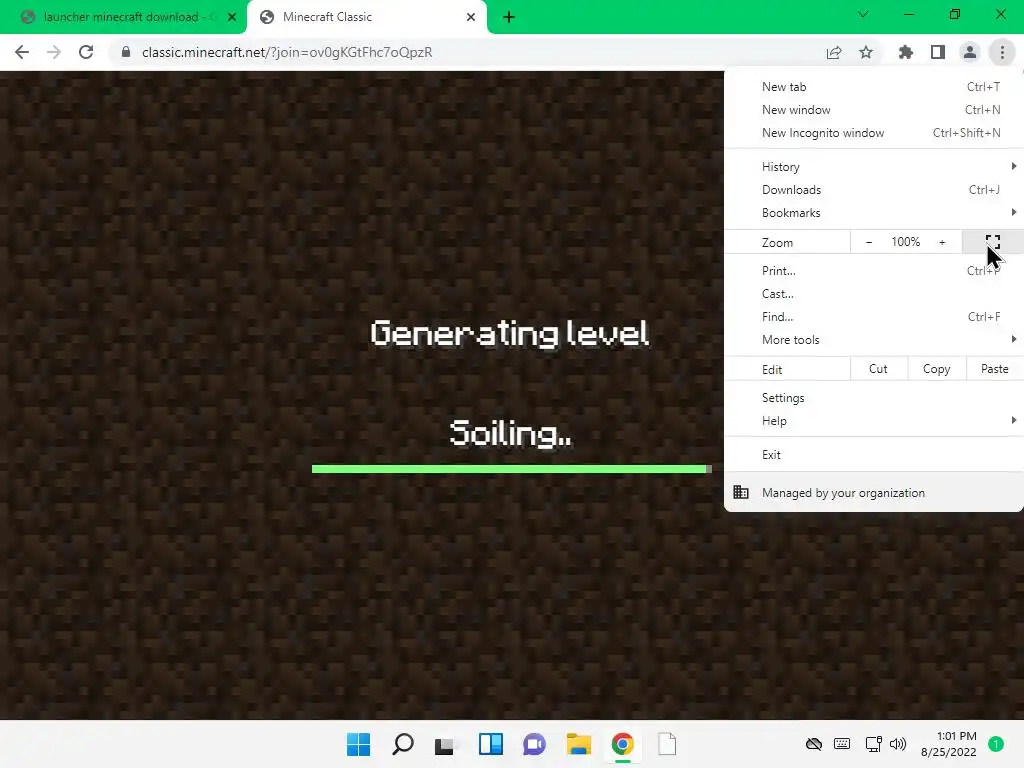This screenshot has width=1024, height=768.
Task: Decrease zoom with minus button
Action: click(869, 242)
